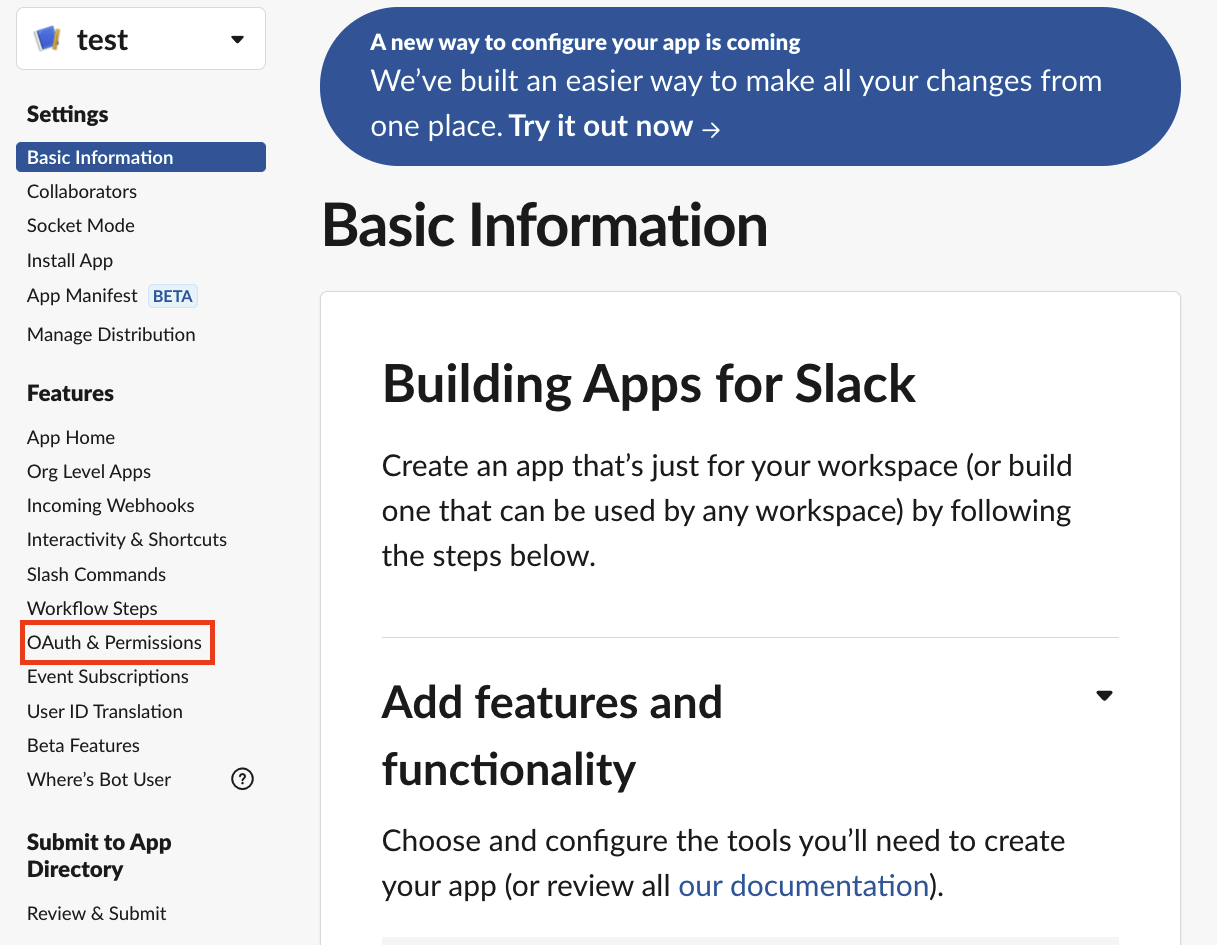Click the Settings section heading in the sidebar
Screen dimensions: 1217x945
68,114
